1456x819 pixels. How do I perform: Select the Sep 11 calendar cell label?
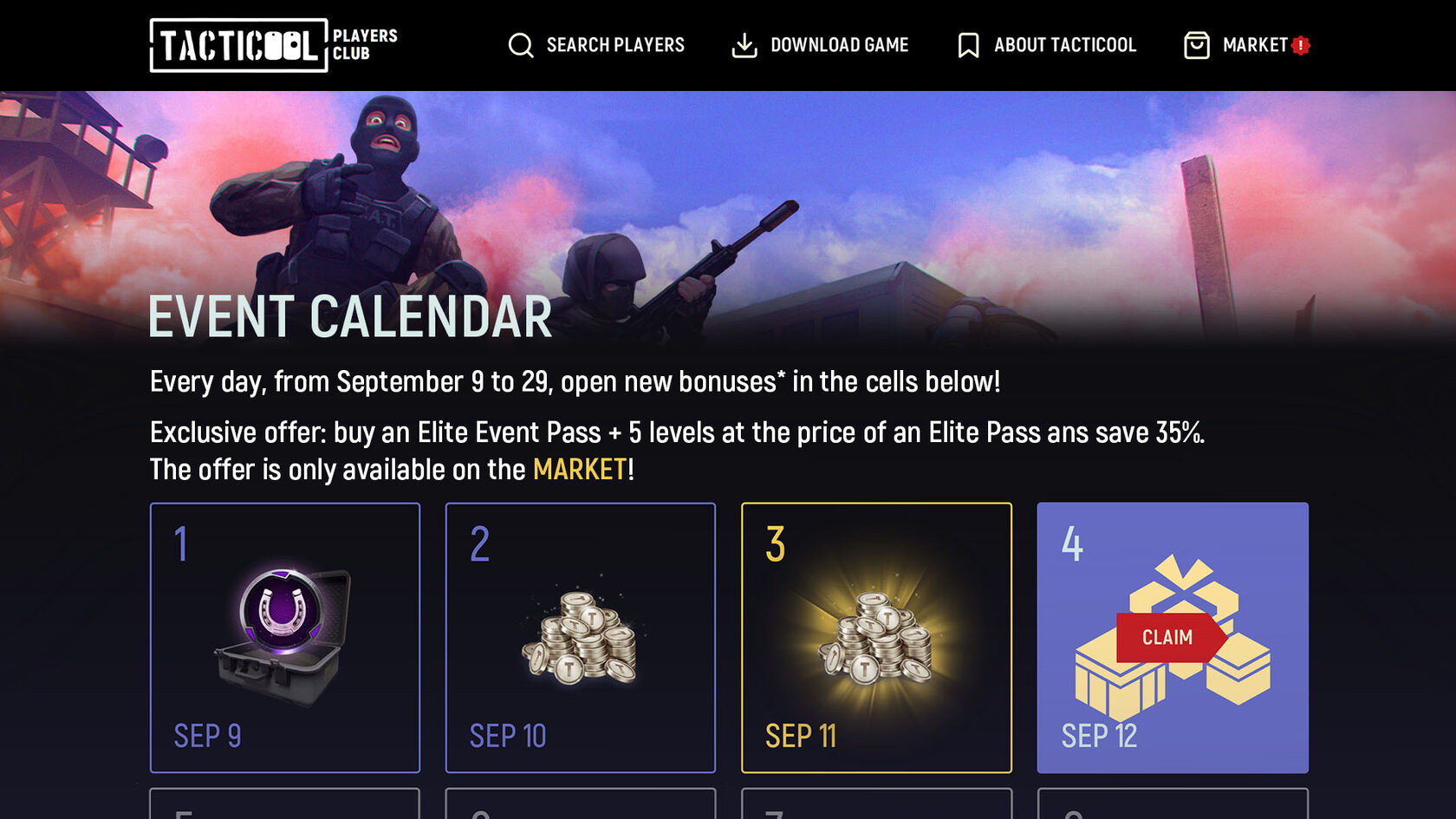click(801, 736)
